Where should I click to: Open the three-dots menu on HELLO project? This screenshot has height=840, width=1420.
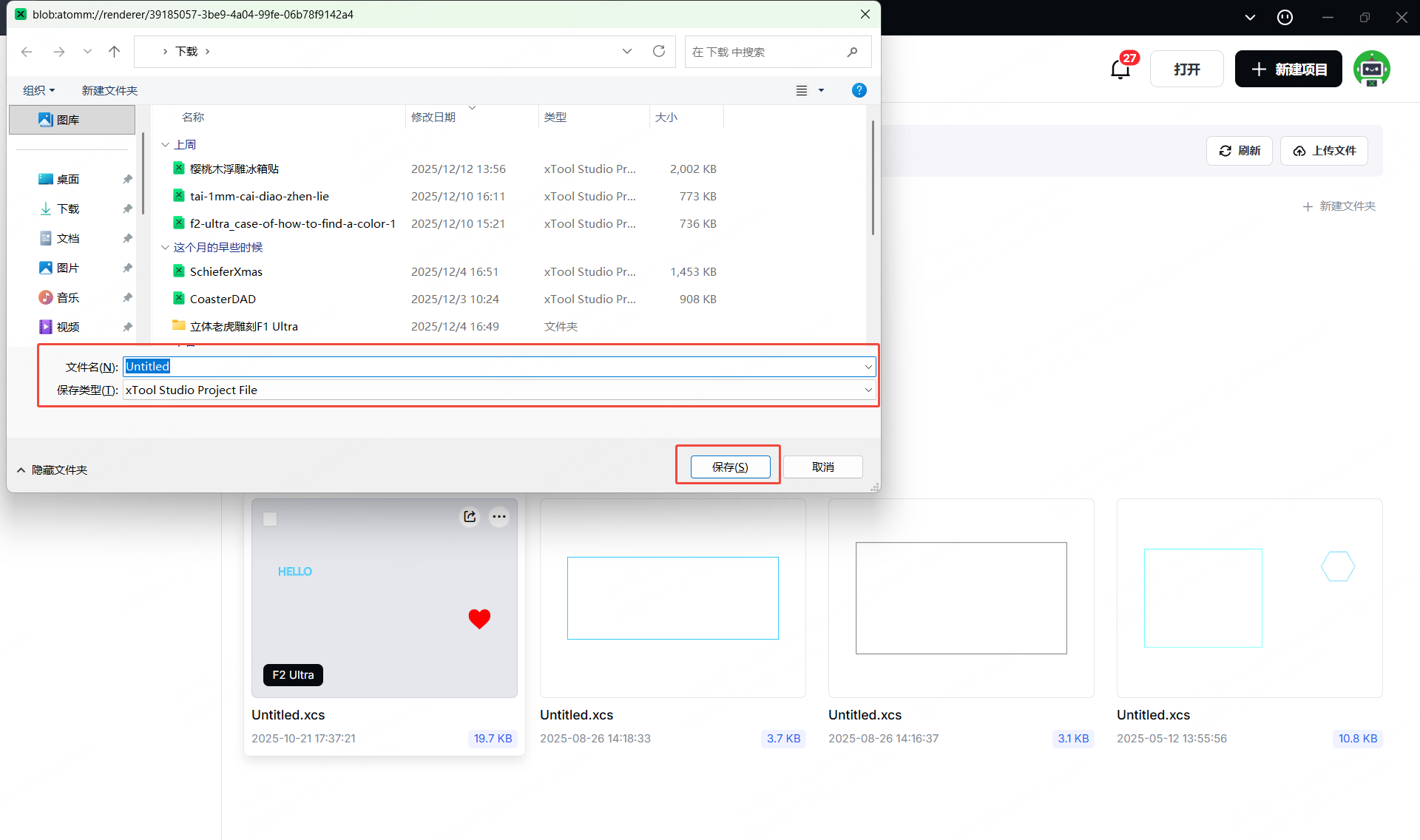[499, 517]
